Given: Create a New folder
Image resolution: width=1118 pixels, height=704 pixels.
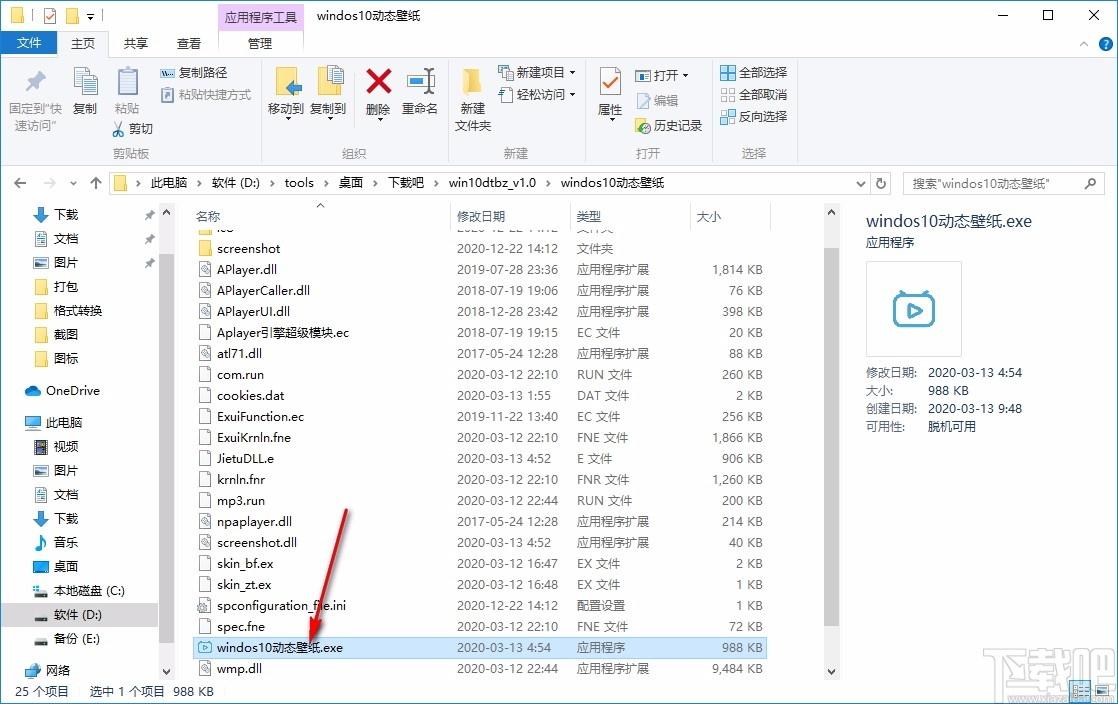Looking at the screenshot, I should (x=473, y=99).
